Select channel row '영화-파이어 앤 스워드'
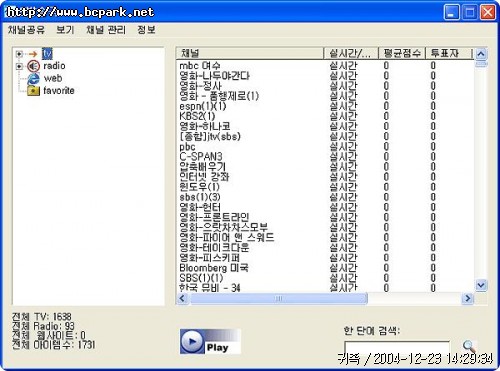This screenshot has height=371, width=500. tap(325, 237)
